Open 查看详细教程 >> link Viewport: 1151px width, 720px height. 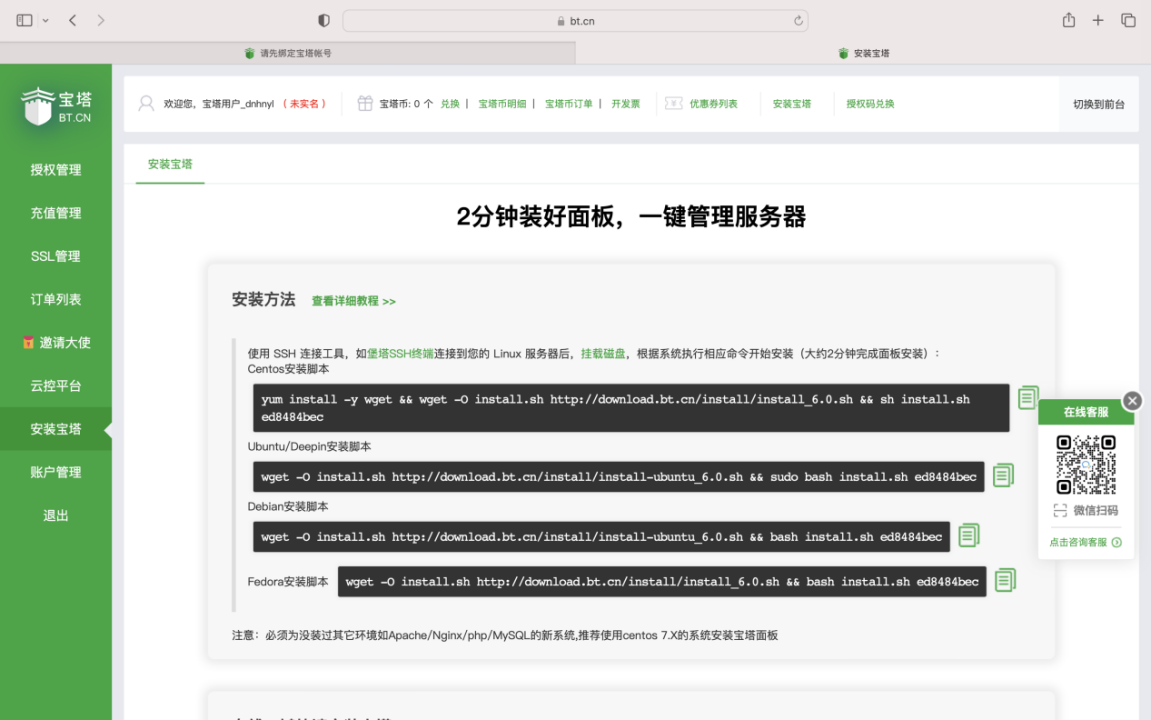pos(354,301)
